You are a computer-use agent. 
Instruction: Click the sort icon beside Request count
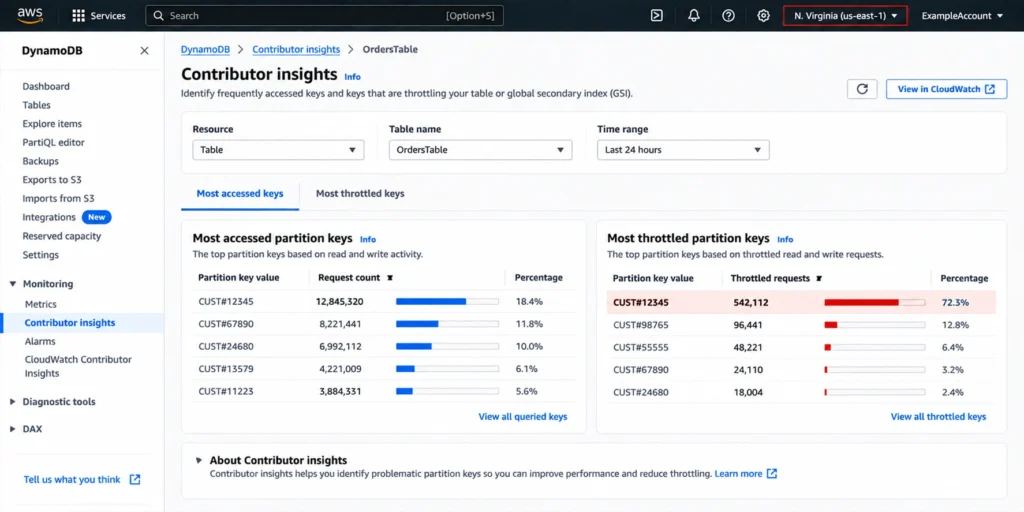(x=390, y=278)
